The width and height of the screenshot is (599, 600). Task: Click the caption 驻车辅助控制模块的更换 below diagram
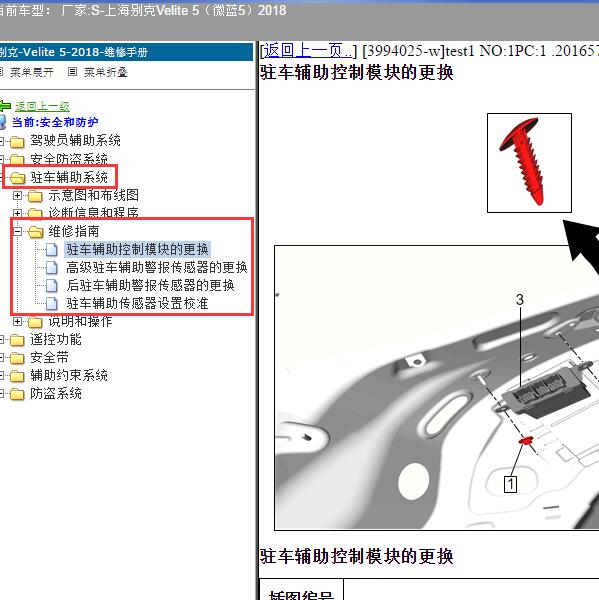point(357,556)
